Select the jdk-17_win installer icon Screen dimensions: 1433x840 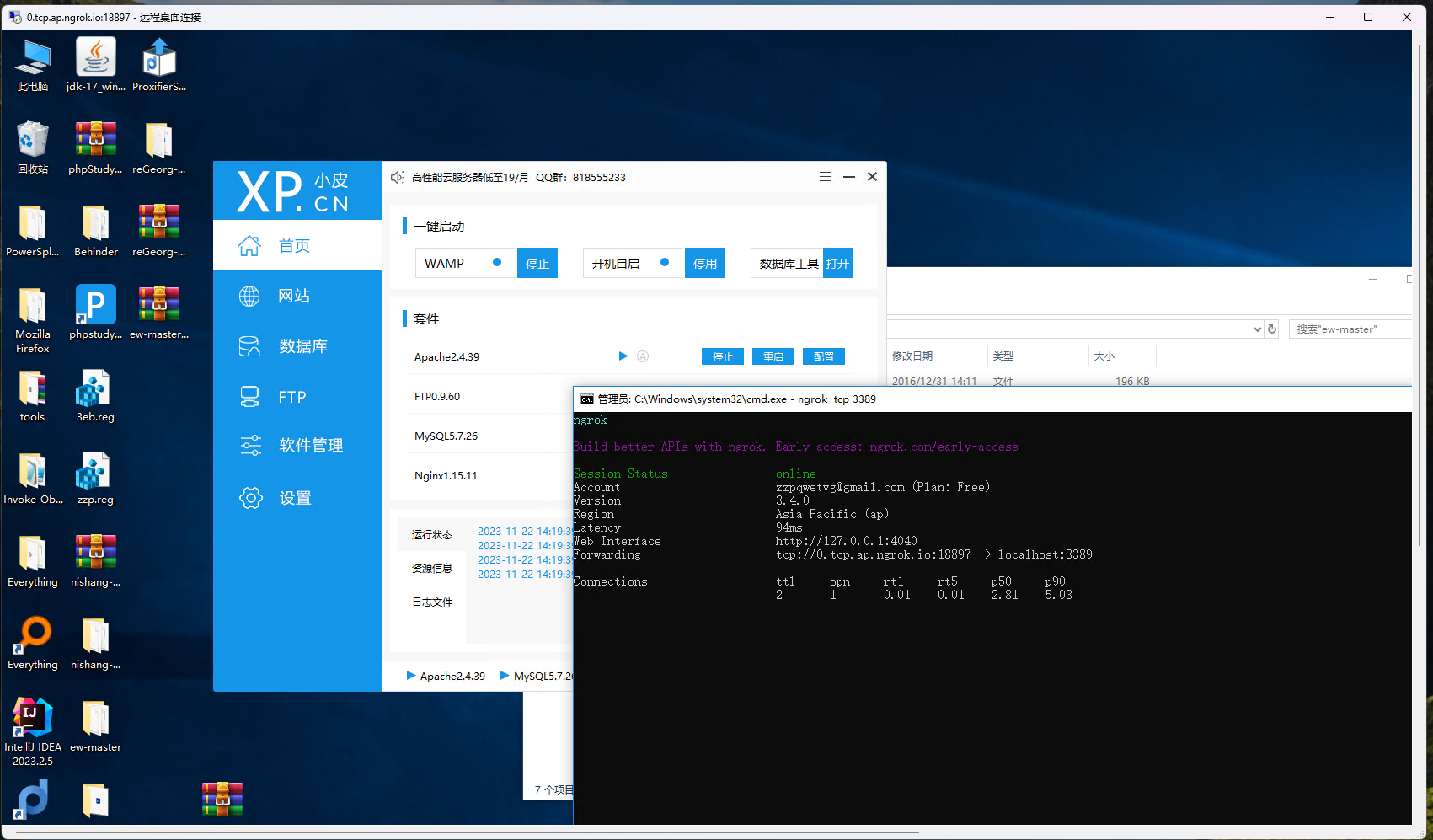coord(96,63)
